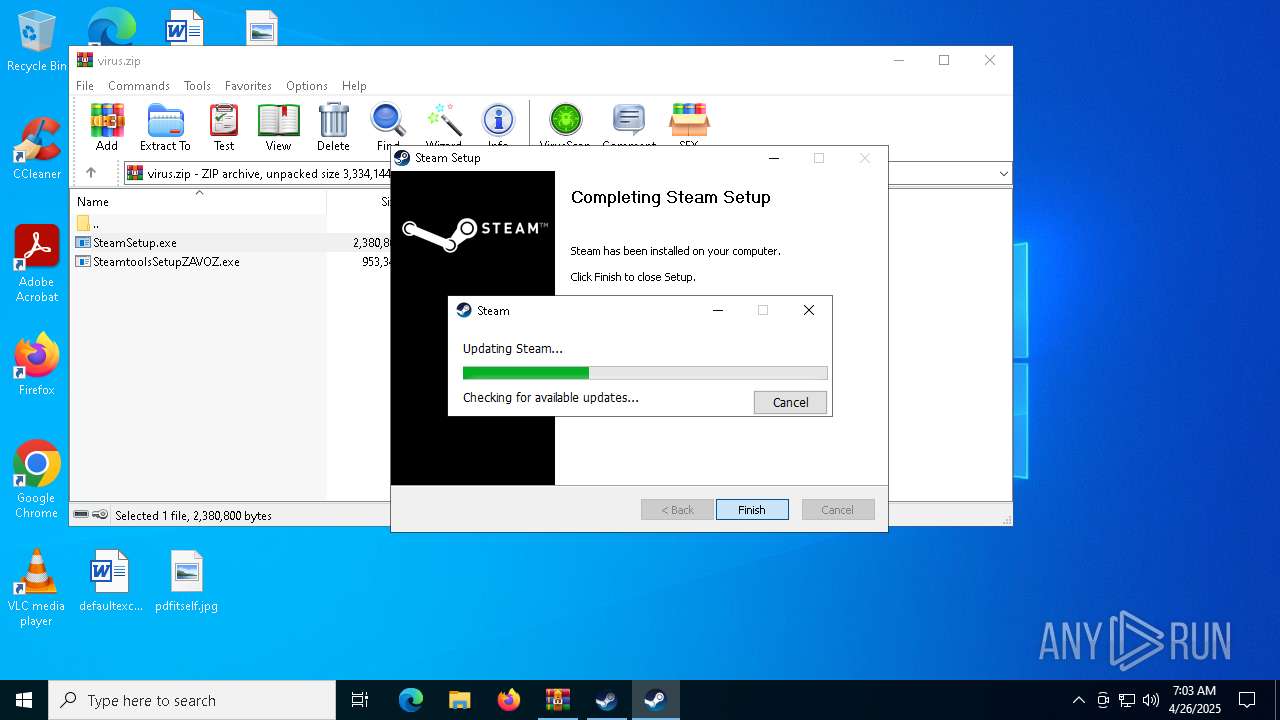Click the Comment toolbar icon
This screenshot has width=1280, height=720.
coord(629,123)
